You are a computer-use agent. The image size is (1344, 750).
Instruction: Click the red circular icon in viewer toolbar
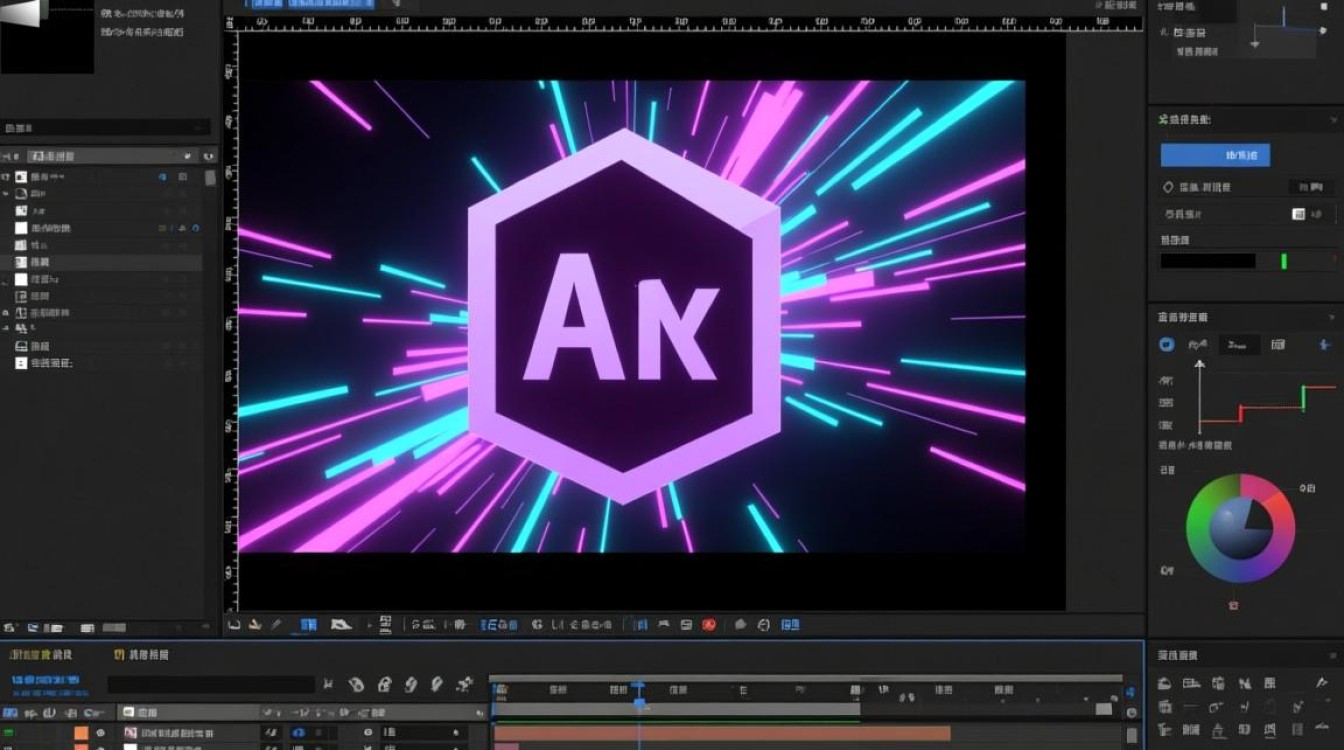[709, 625]
